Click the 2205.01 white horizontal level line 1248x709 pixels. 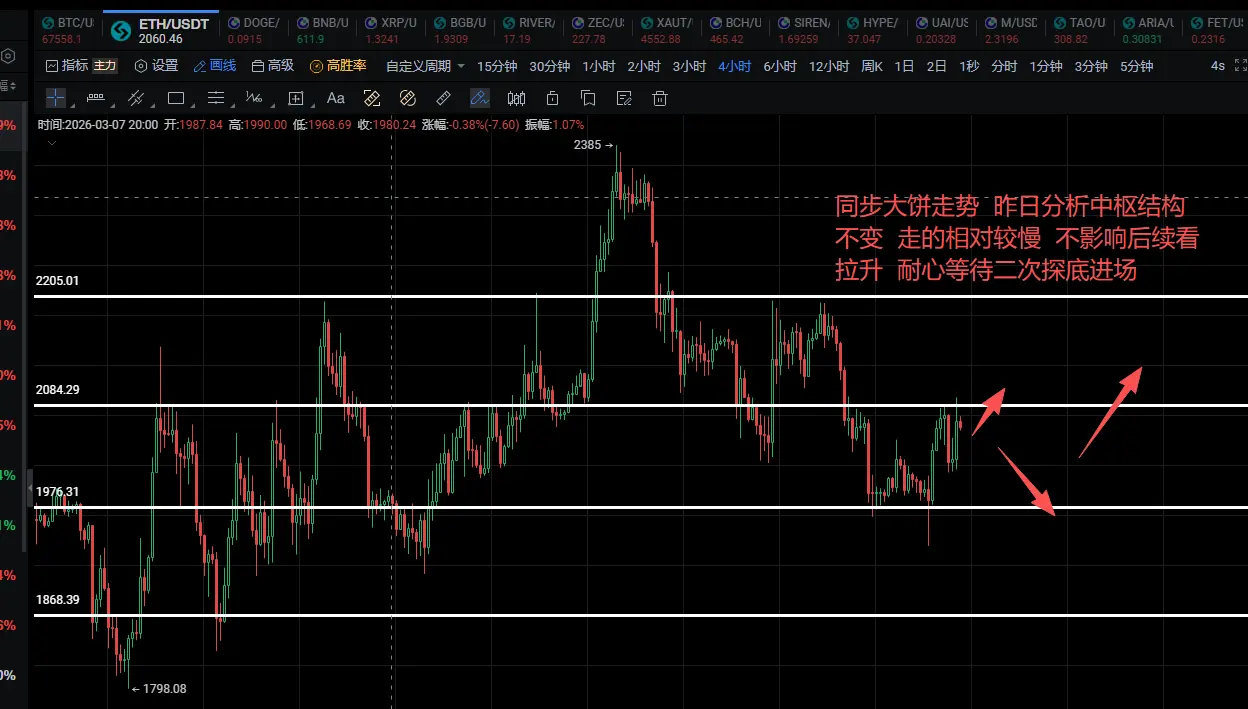coord(640,297)
